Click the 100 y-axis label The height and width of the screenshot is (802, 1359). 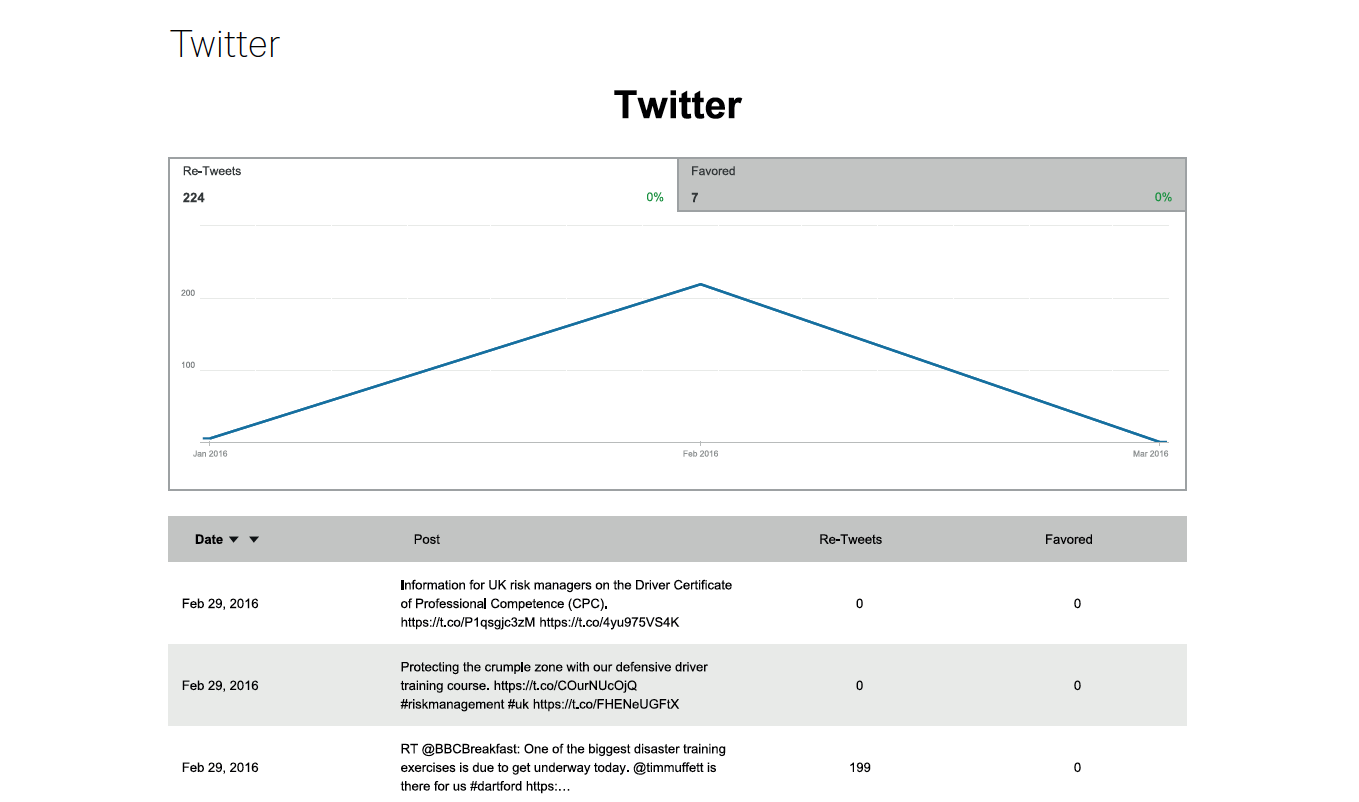pos(188,366)
